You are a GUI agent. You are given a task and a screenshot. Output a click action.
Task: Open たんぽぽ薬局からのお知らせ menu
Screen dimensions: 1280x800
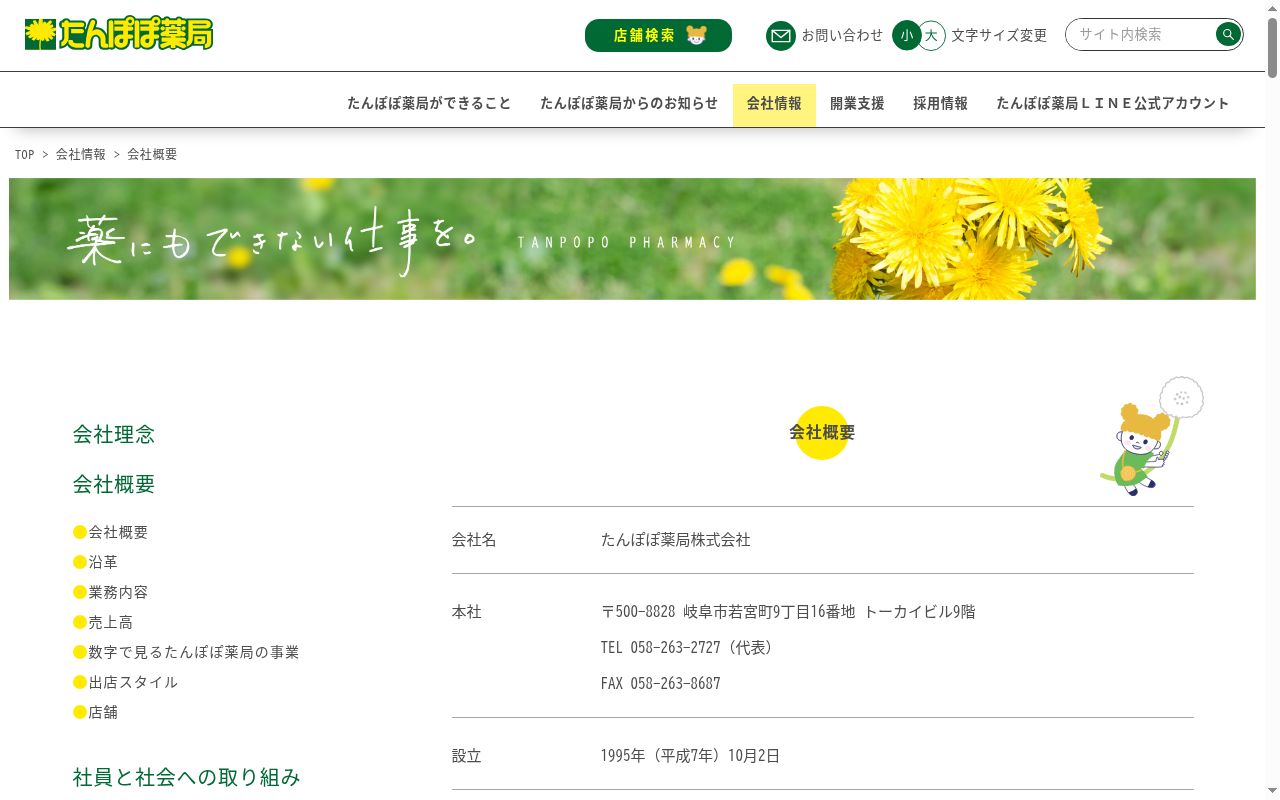pyautogui.click(x=629, y=103)
